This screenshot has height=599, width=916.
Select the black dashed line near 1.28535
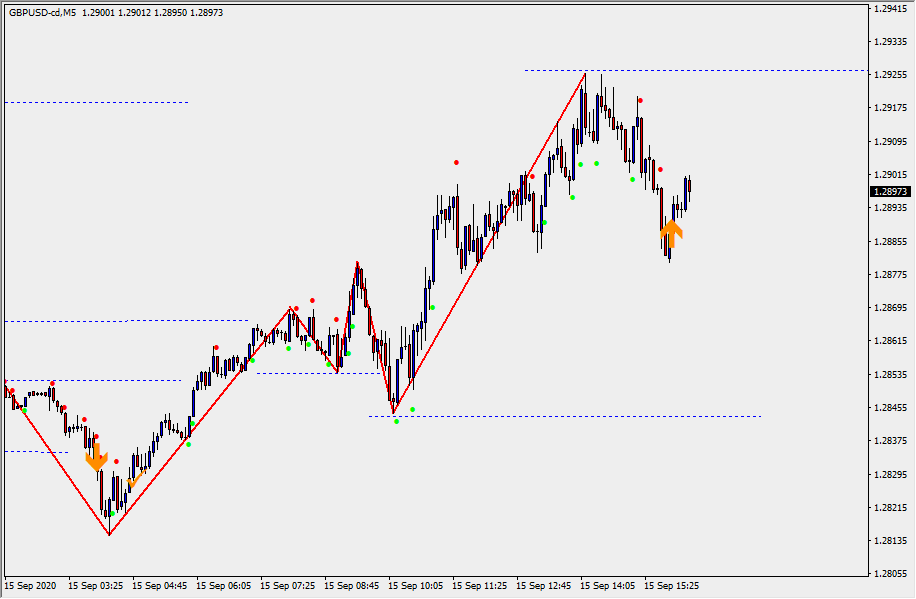pyautogui.click(x=310, y=373)
